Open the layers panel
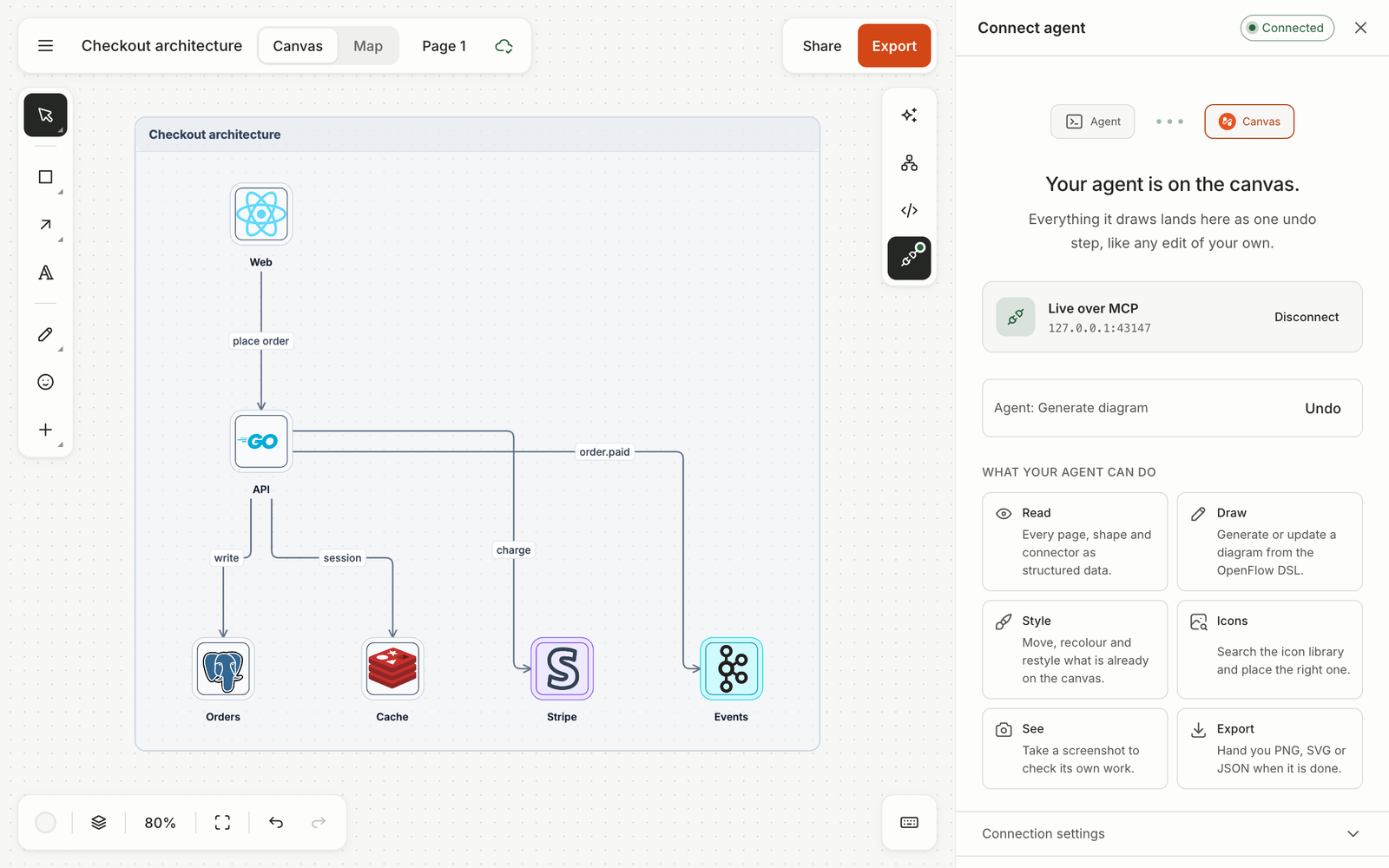Viewport: 1389px width, 868px height. [x=99, y=823]
